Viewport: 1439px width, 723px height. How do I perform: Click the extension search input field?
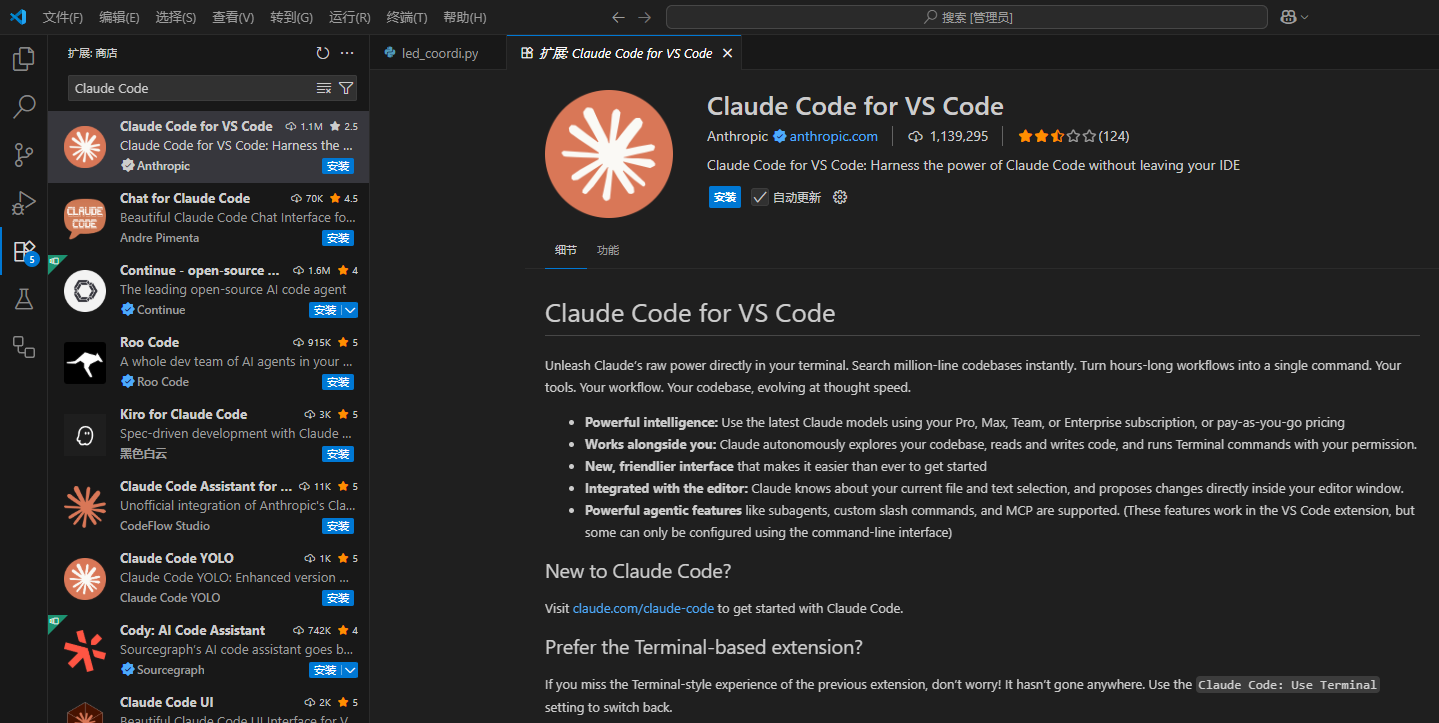click(x=190, y=88)
